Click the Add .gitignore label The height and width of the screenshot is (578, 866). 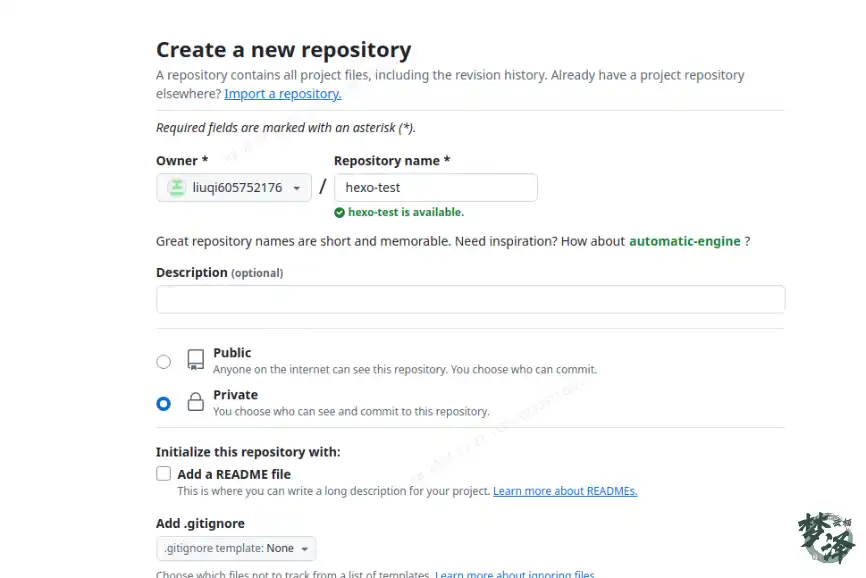[x=200, y=523]
